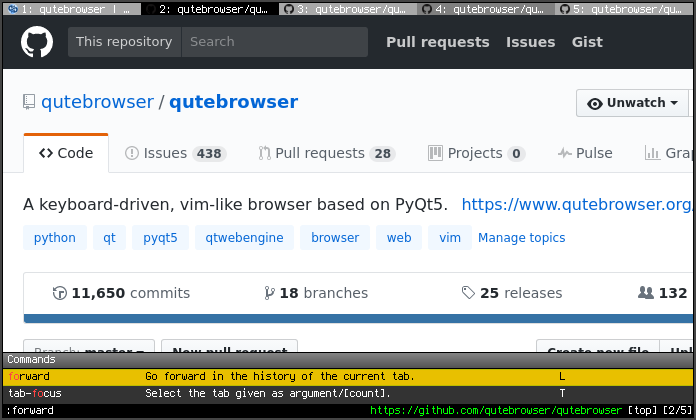
Task: Open the Pulse tab
Action: 585,153
